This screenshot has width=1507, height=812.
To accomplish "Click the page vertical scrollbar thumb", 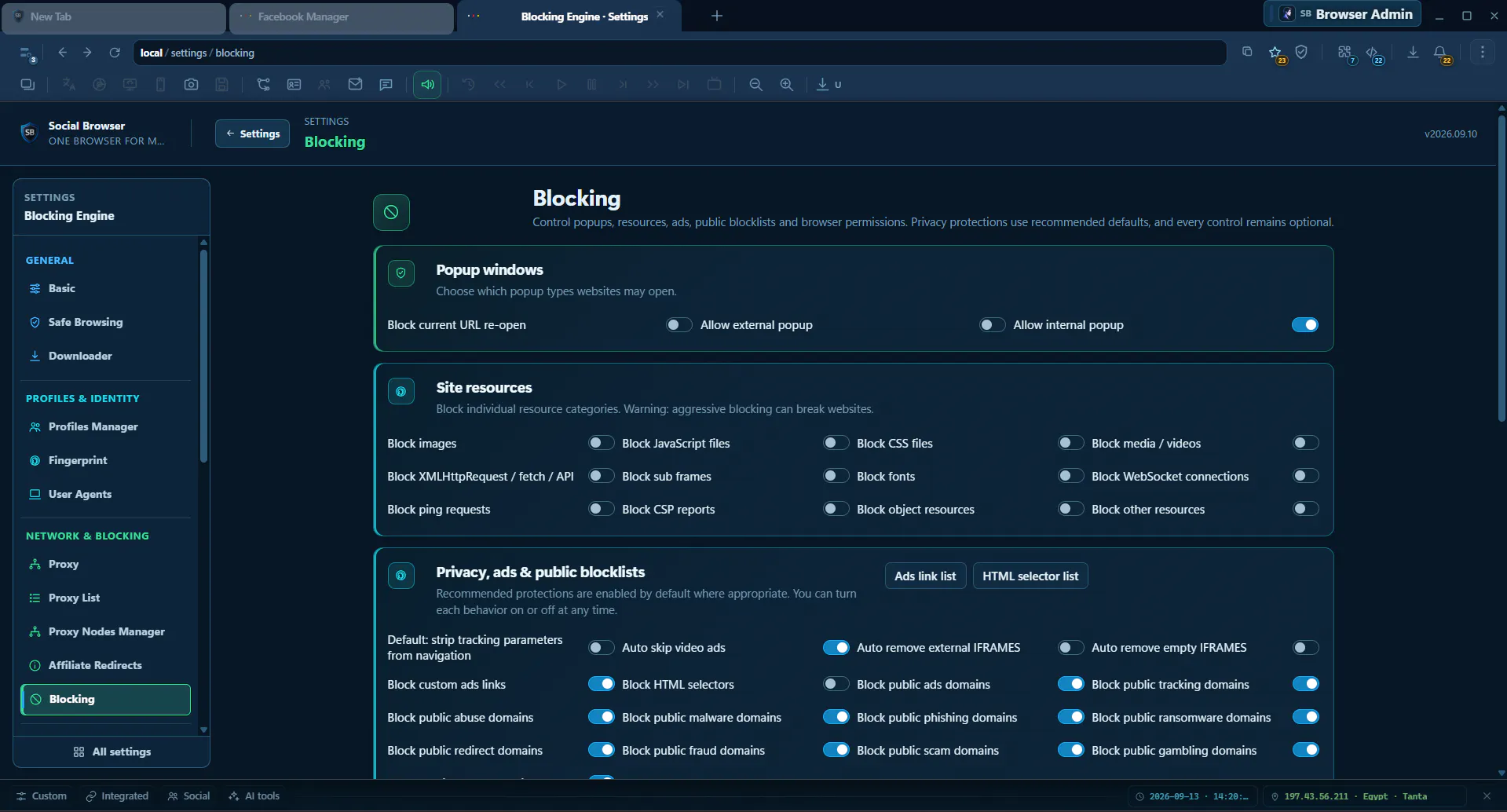I will (x=1501, y=269).
